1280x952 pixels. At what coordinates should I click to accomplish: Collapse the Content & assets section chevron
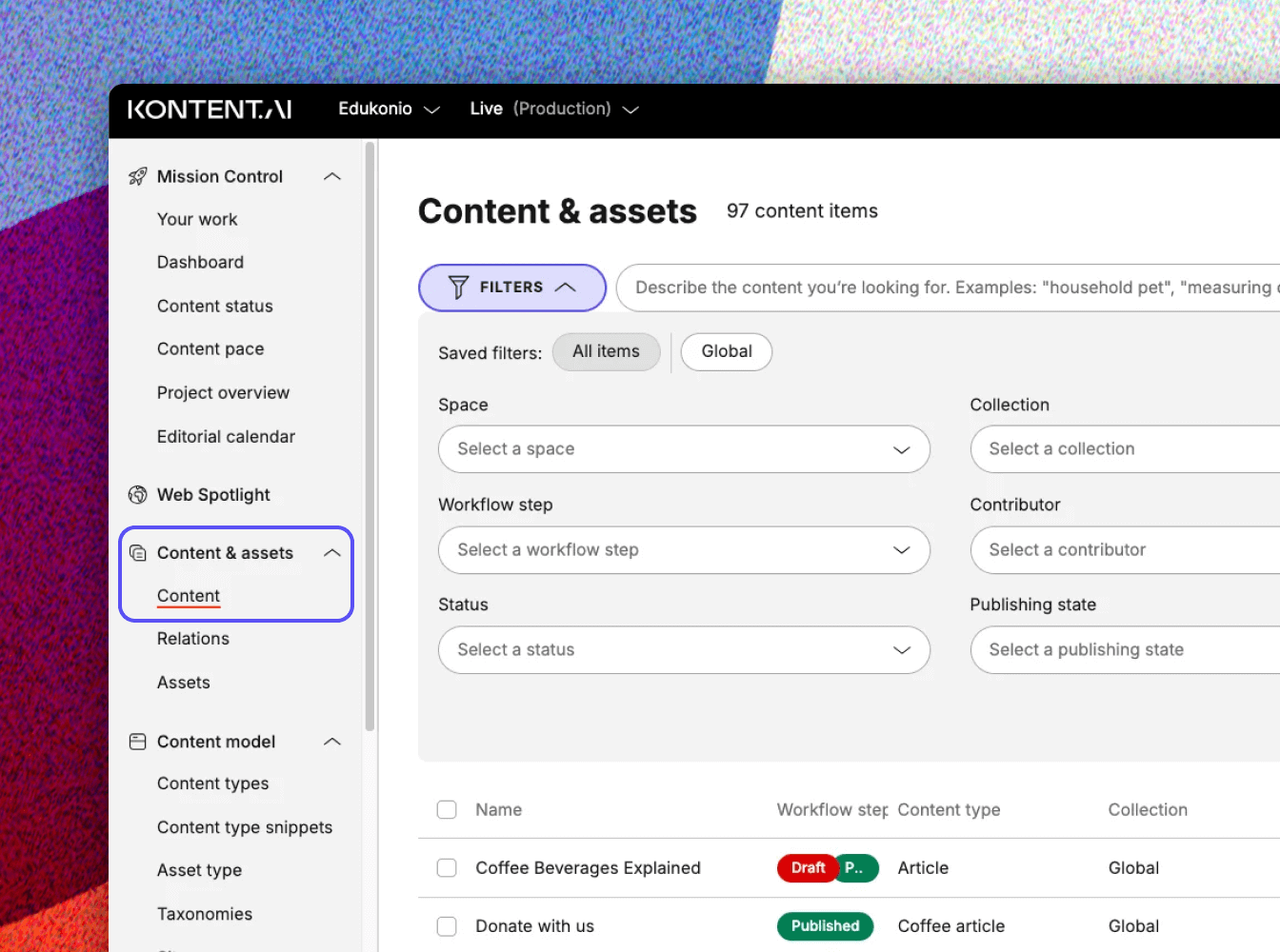point(332,552)
